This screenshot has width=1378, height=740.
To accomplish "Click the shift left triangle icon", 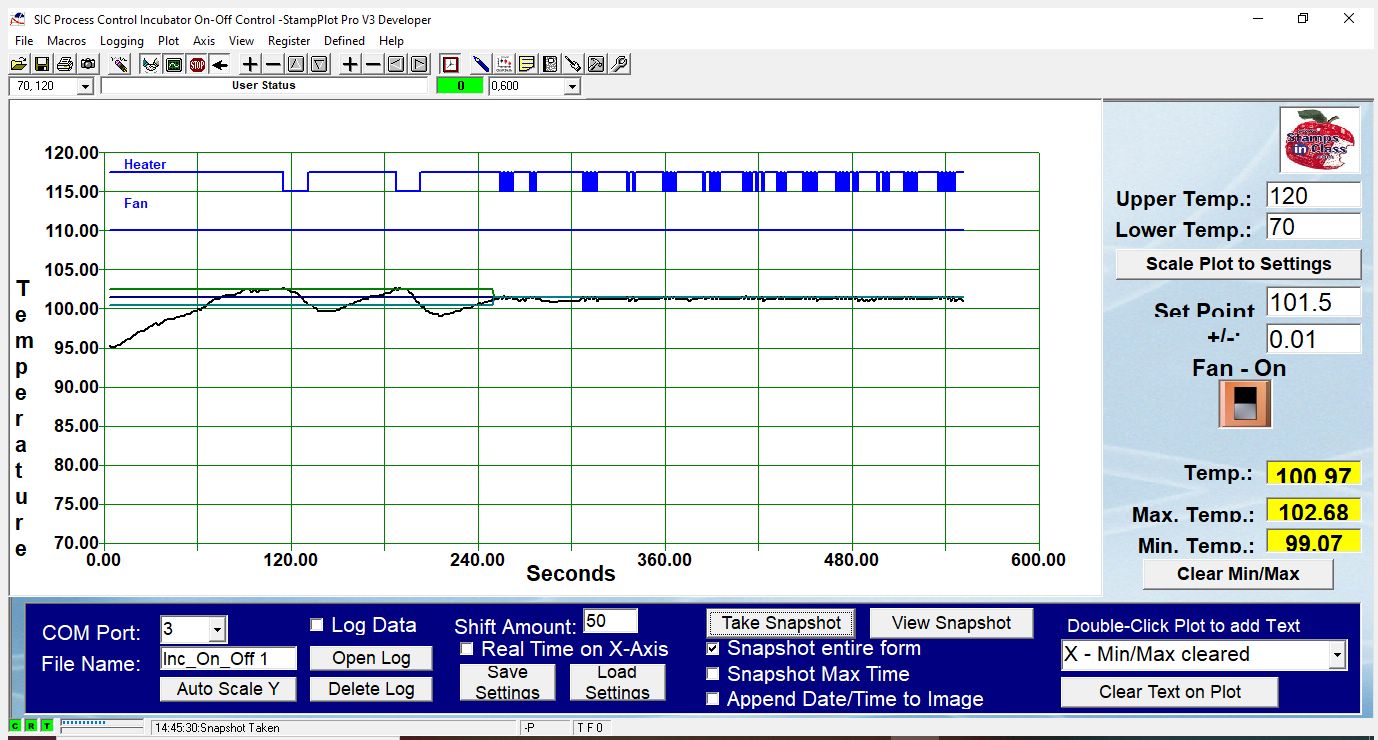I will [x=396, y=64].
